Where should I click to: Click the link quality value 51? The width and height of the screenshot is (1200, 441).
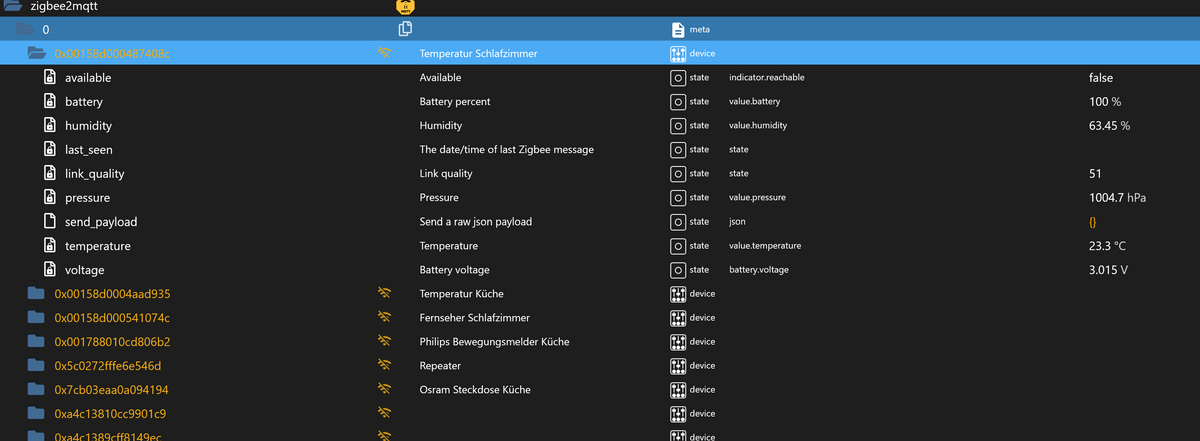1095,173
